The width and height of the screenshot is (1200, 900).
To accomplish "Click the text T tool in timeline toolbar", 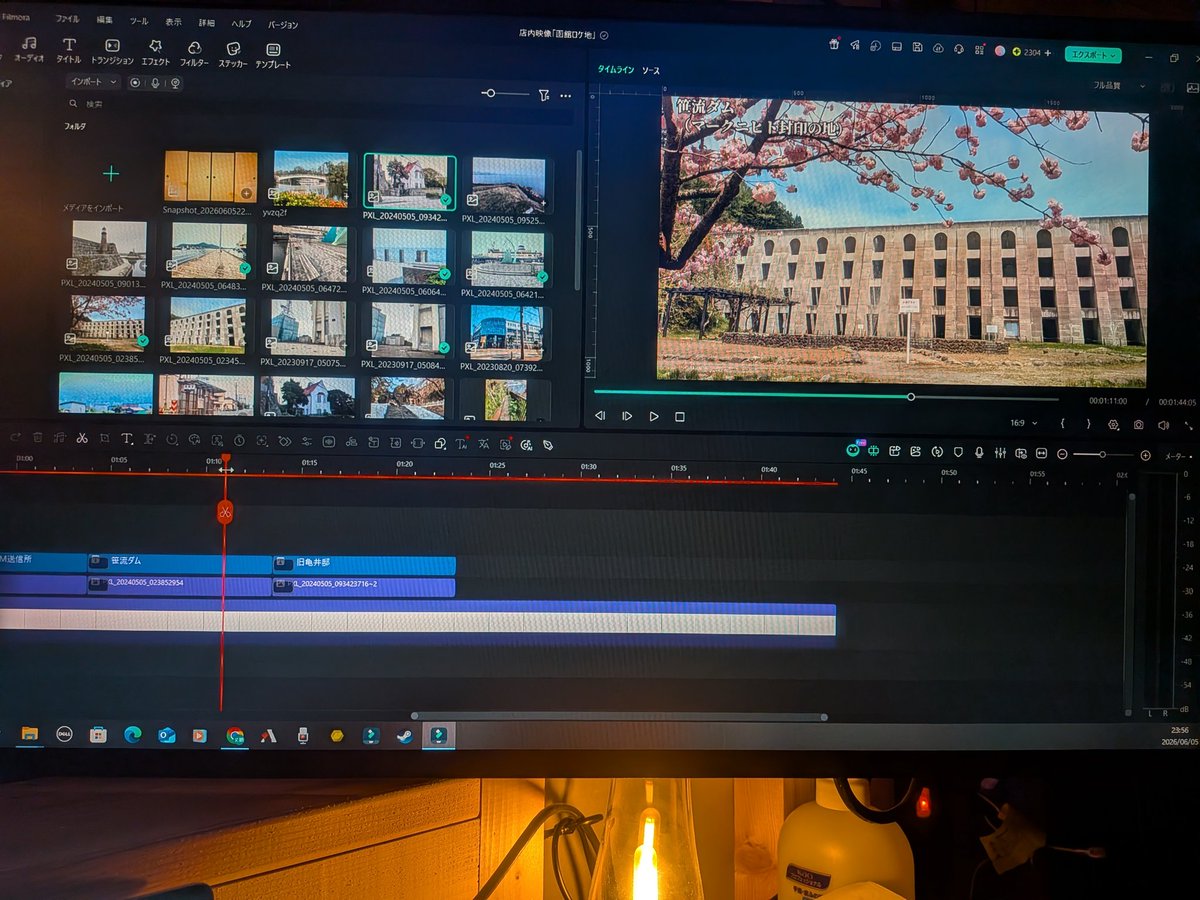I will point(127,439).
